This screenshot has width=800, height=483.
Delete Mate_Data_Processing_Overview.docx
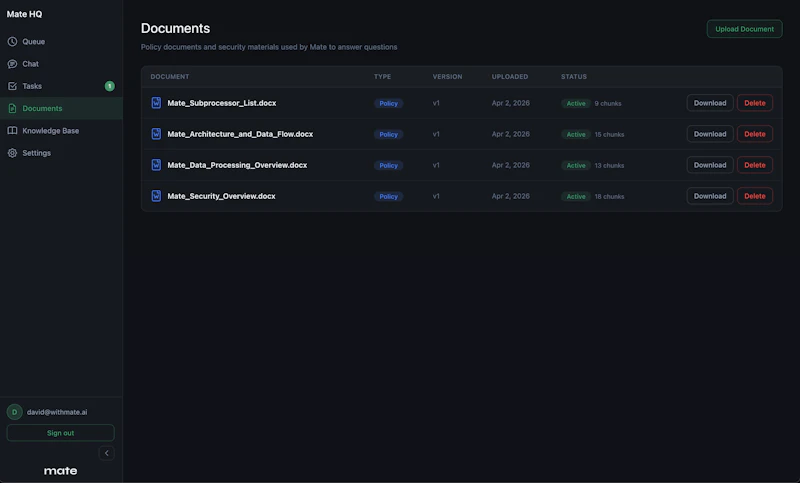(x=755, y=165)
